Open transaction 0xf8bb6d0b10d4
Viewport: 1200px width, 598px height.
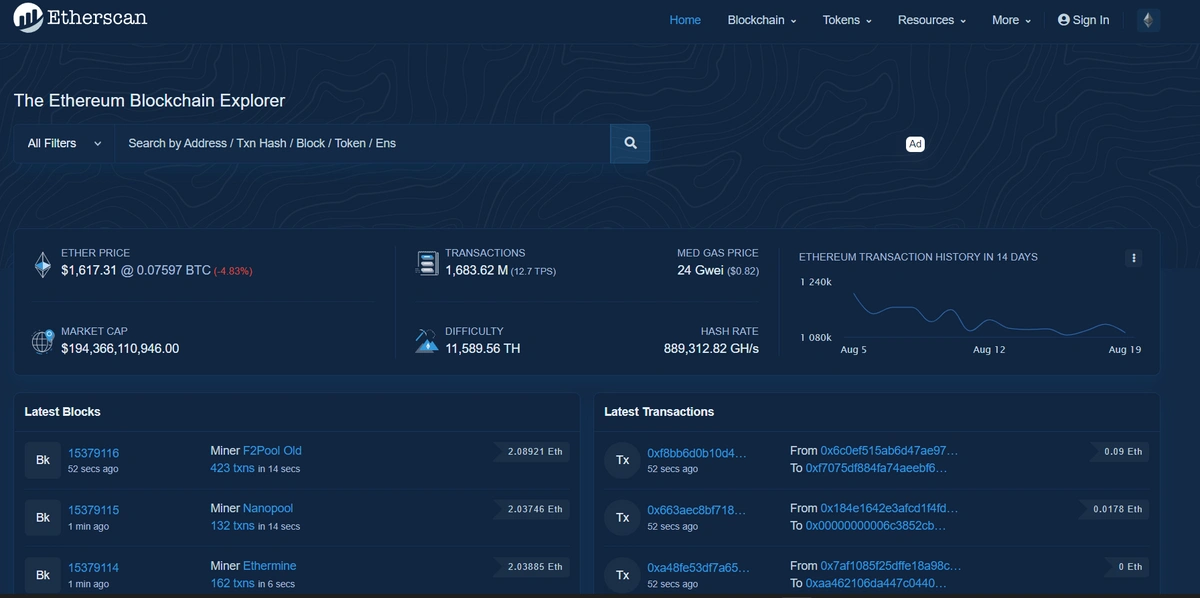click(x=696, y=453)
